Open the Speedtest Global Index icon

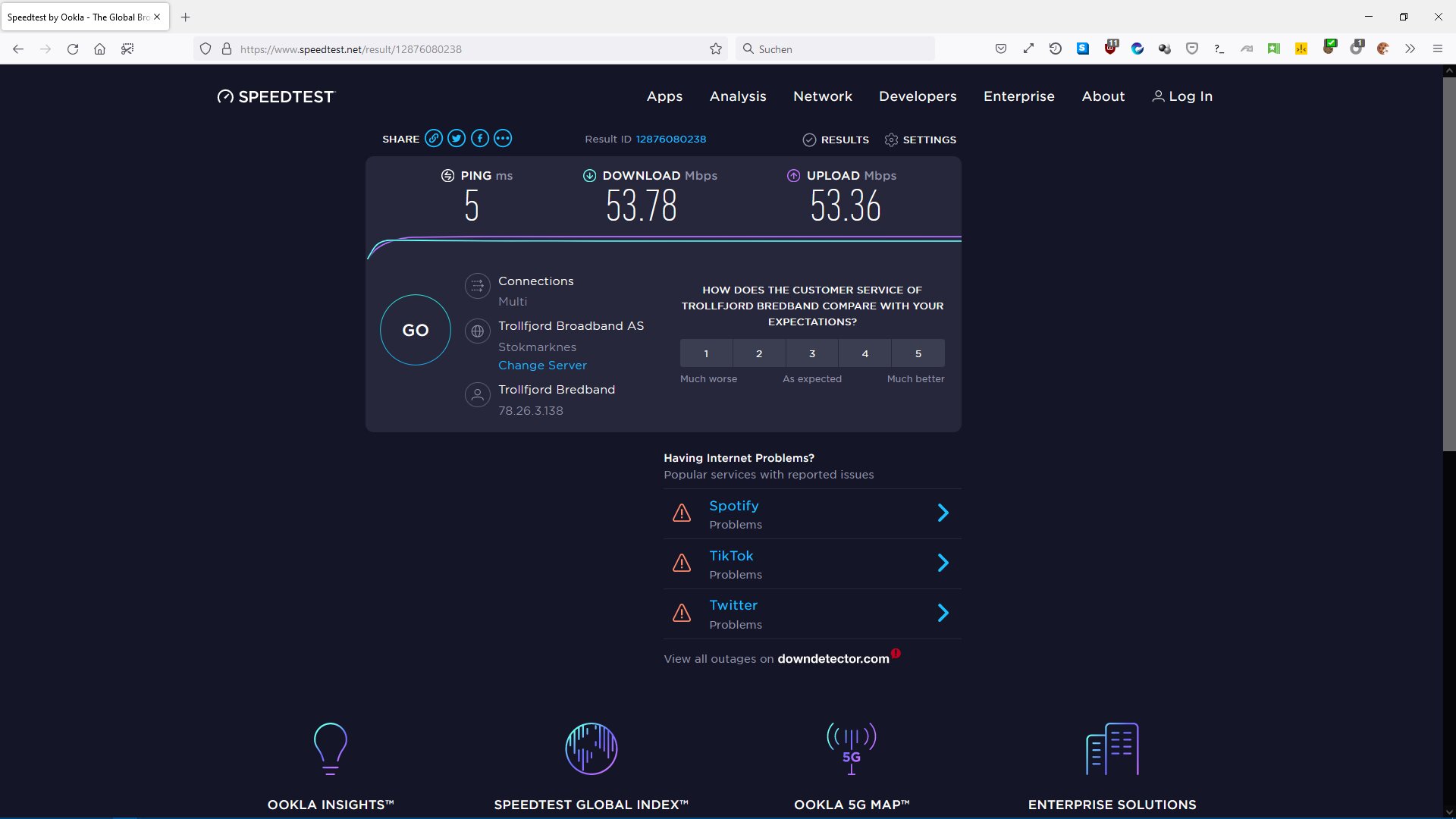(591, 748)
